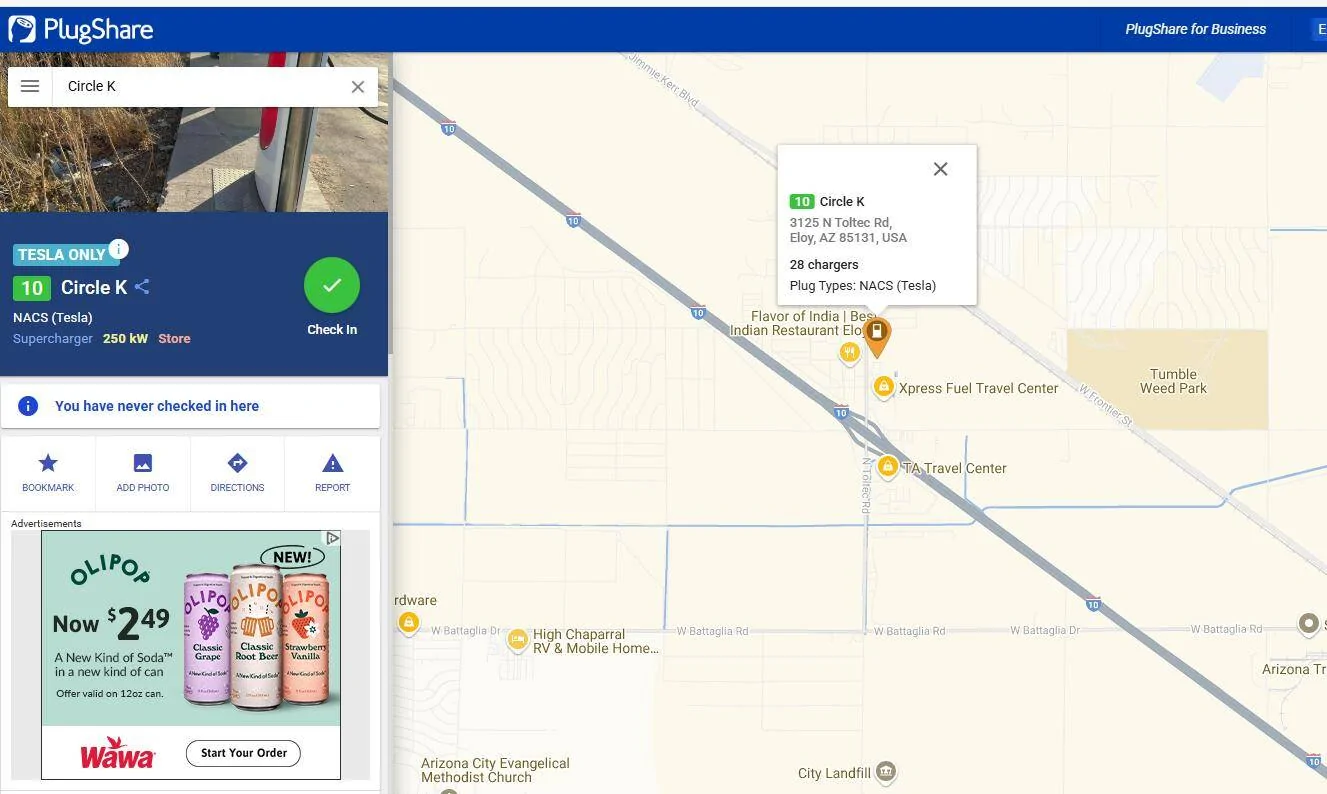Select the orange Circle K charger pin
Image resolution: width=1327 pixels, height=794 pixels.
876,334
